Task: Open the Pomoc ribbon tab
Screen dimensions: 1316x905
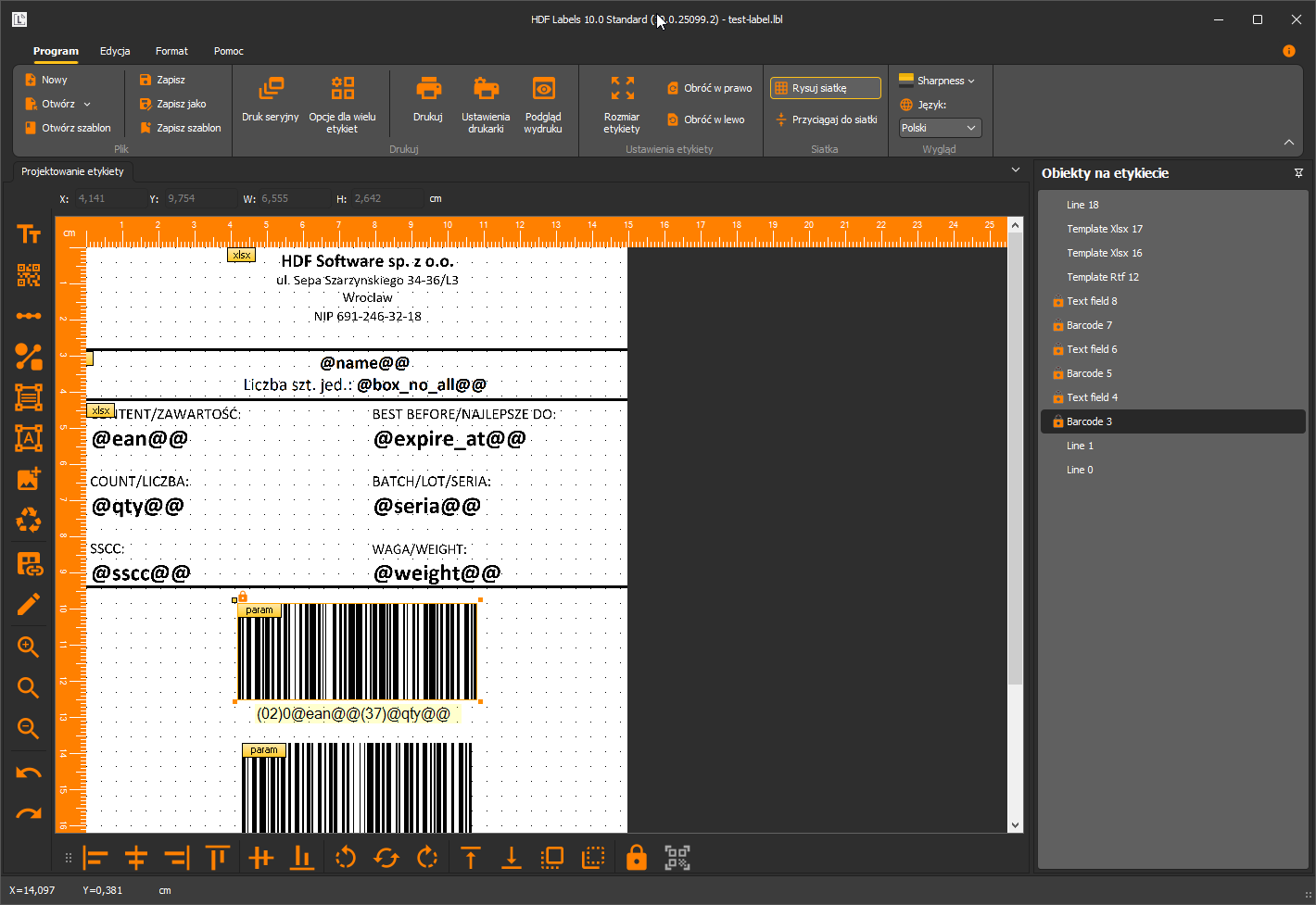Action: click(228, 51)
